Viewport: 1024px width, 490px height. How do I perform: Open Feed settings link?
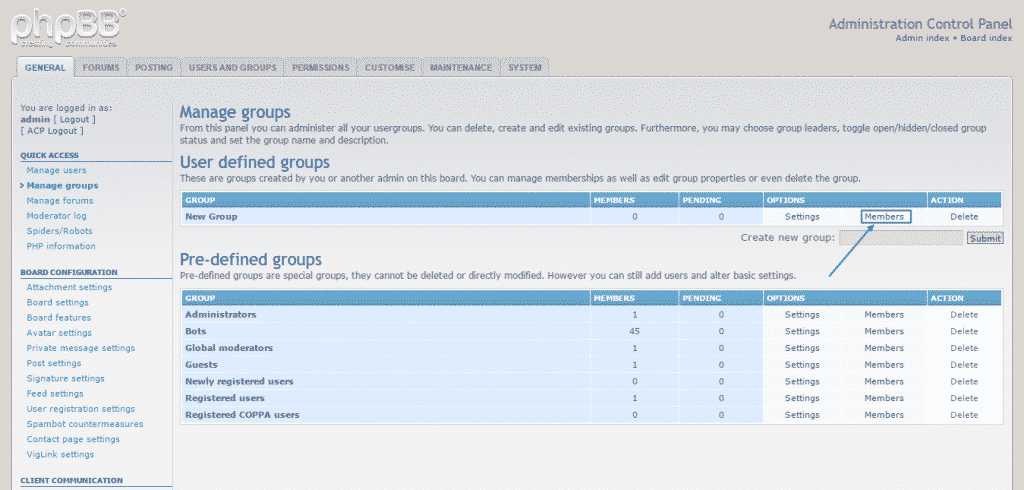pos(55,393)
